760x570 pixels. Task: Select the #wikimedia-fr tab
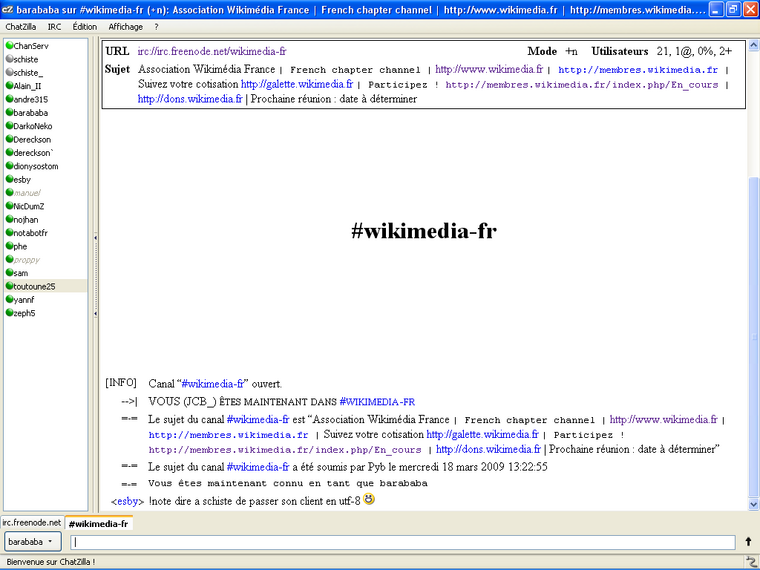pos(98,523)
